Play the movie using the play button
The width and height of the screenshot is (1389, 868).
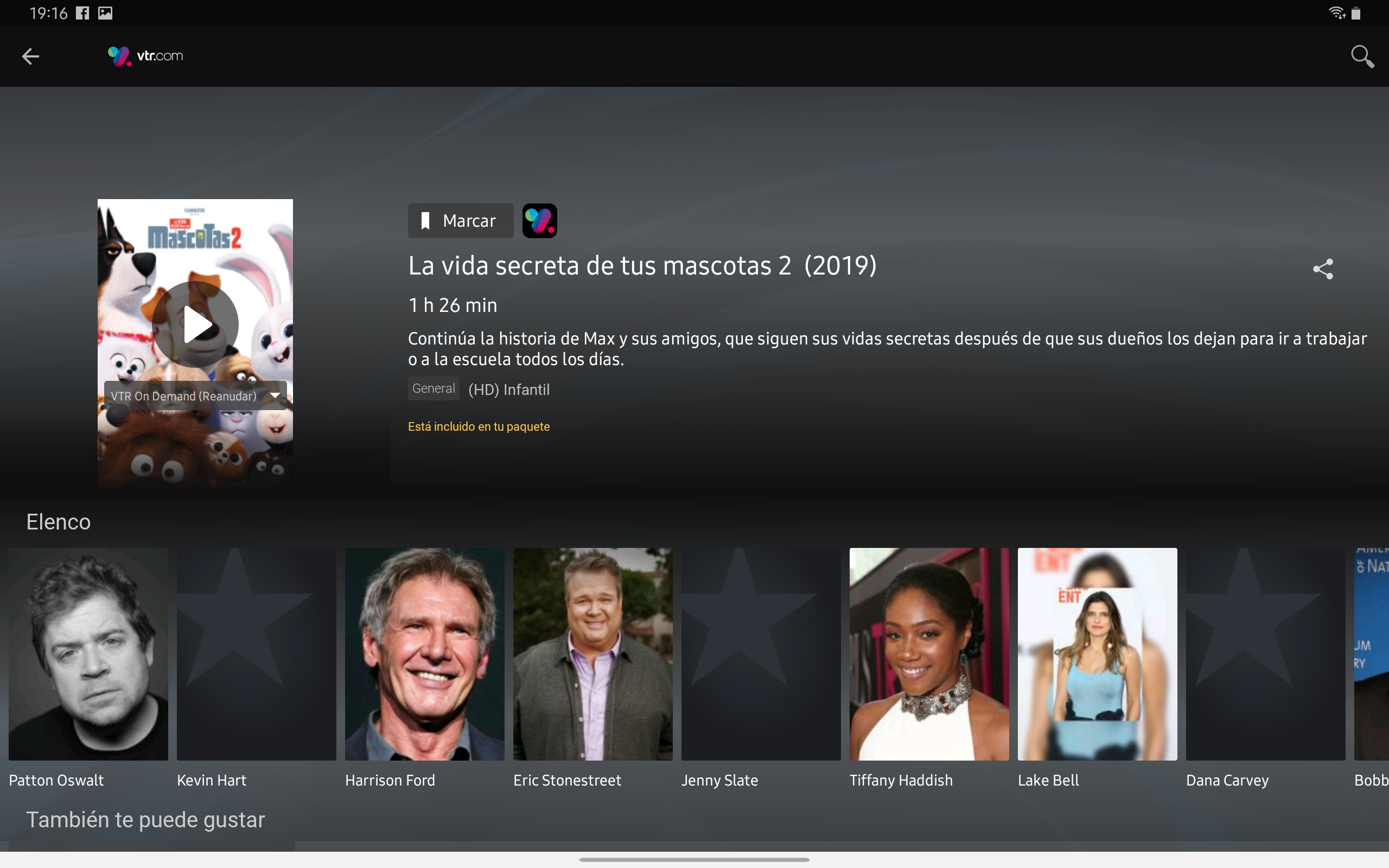[196, 324]
